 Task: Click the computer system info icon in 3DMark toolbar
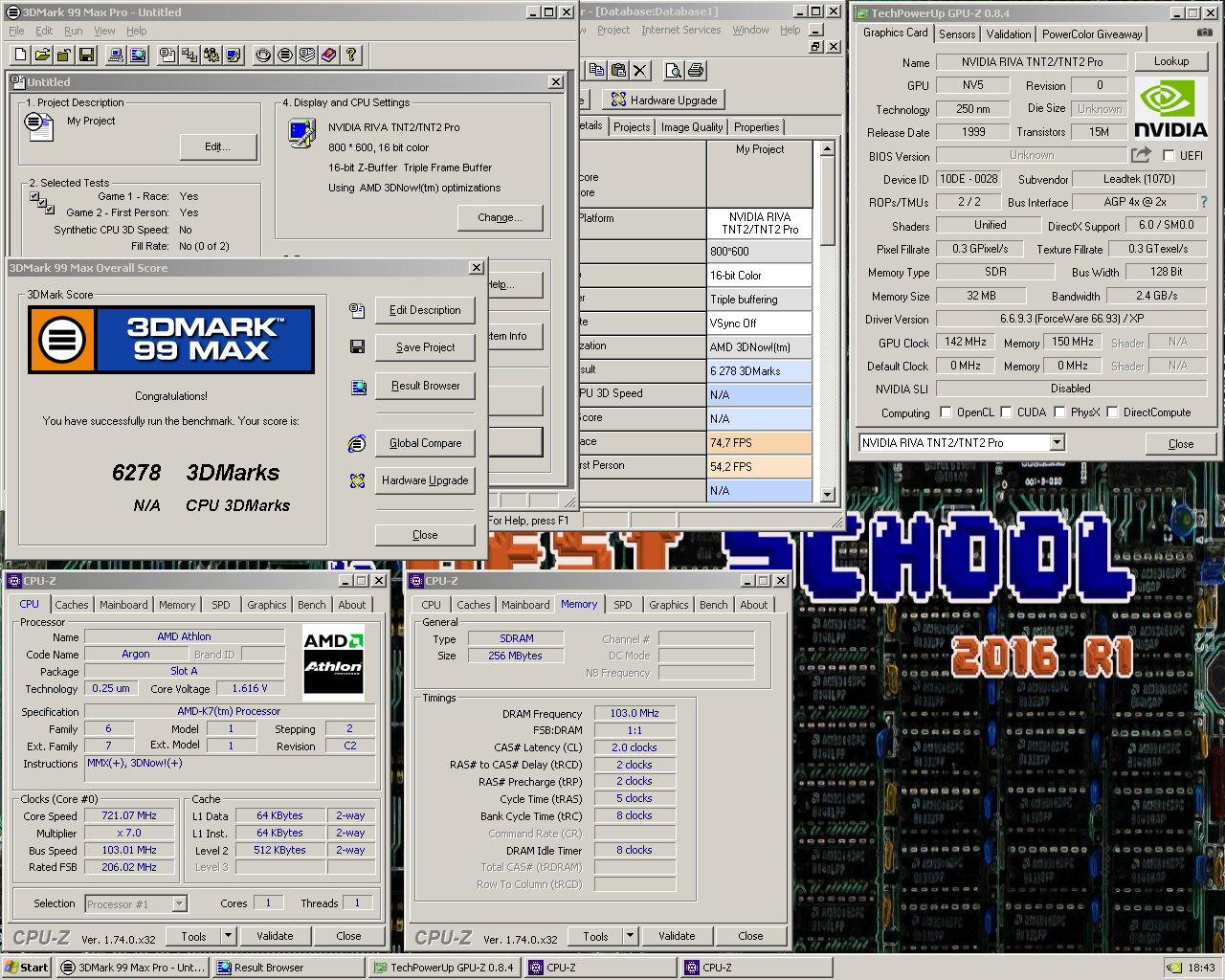[x=116, y=55]
